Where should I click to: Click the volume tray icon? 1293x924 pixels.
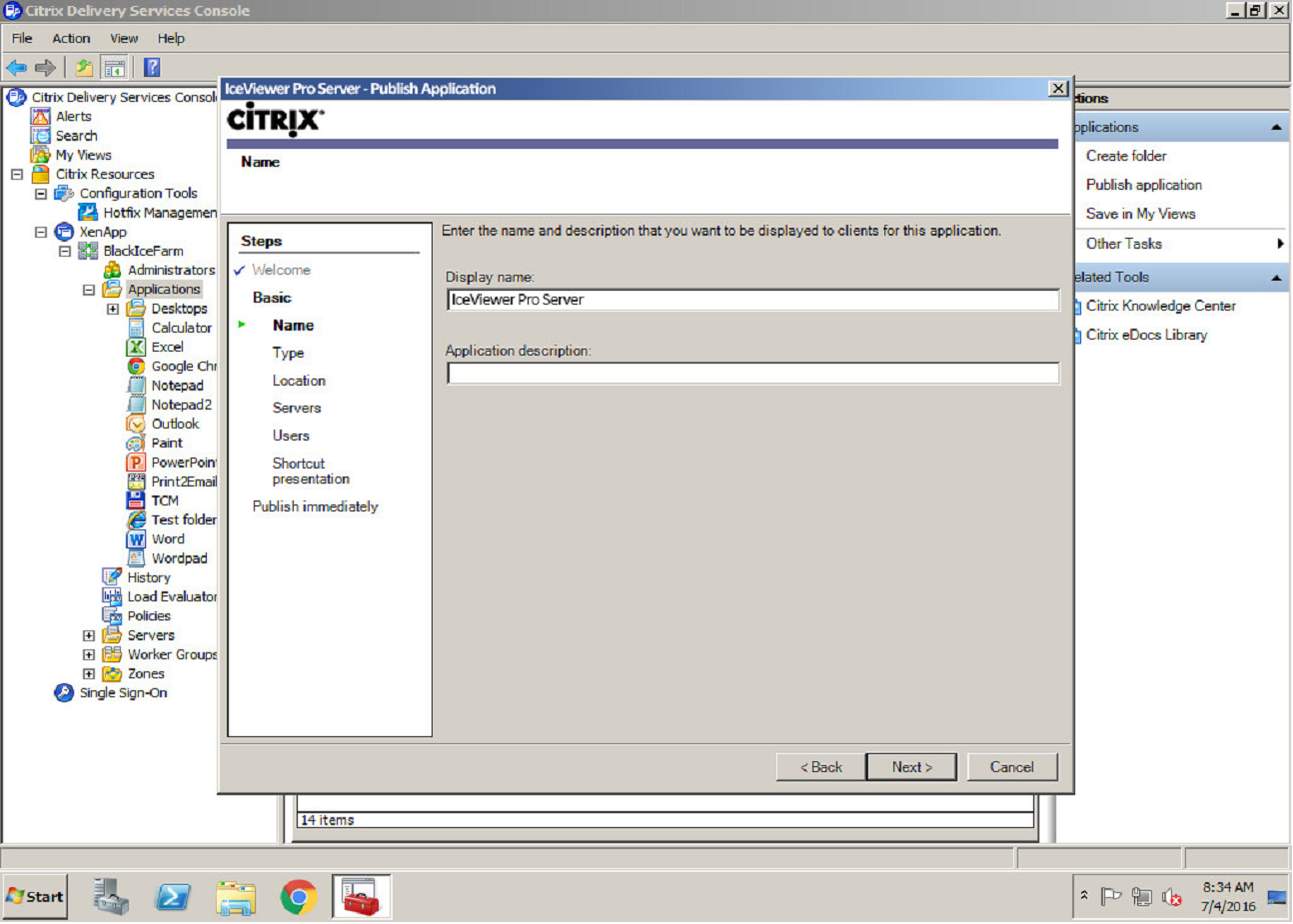point(1172,897)
